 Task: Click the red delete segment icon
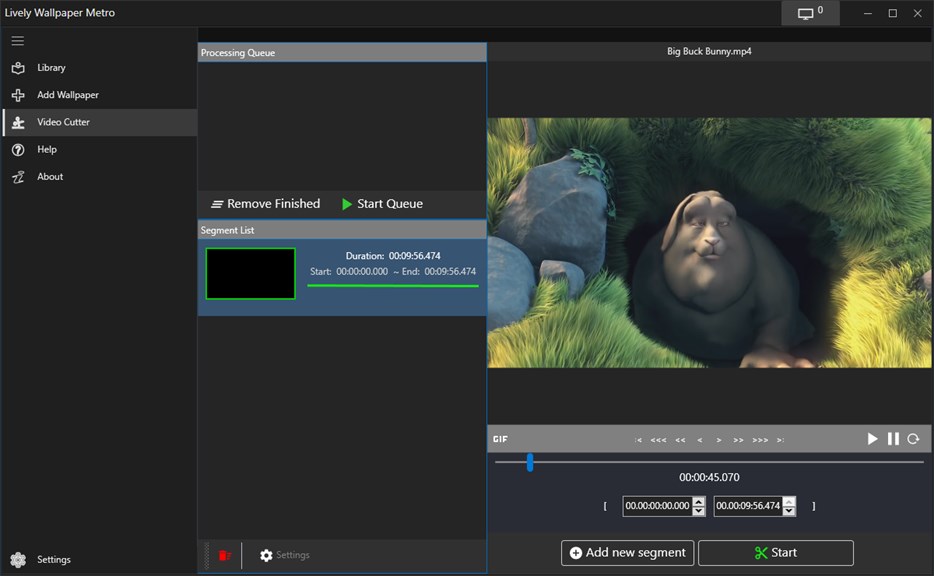pyautogui.click(x=225, y=555)
